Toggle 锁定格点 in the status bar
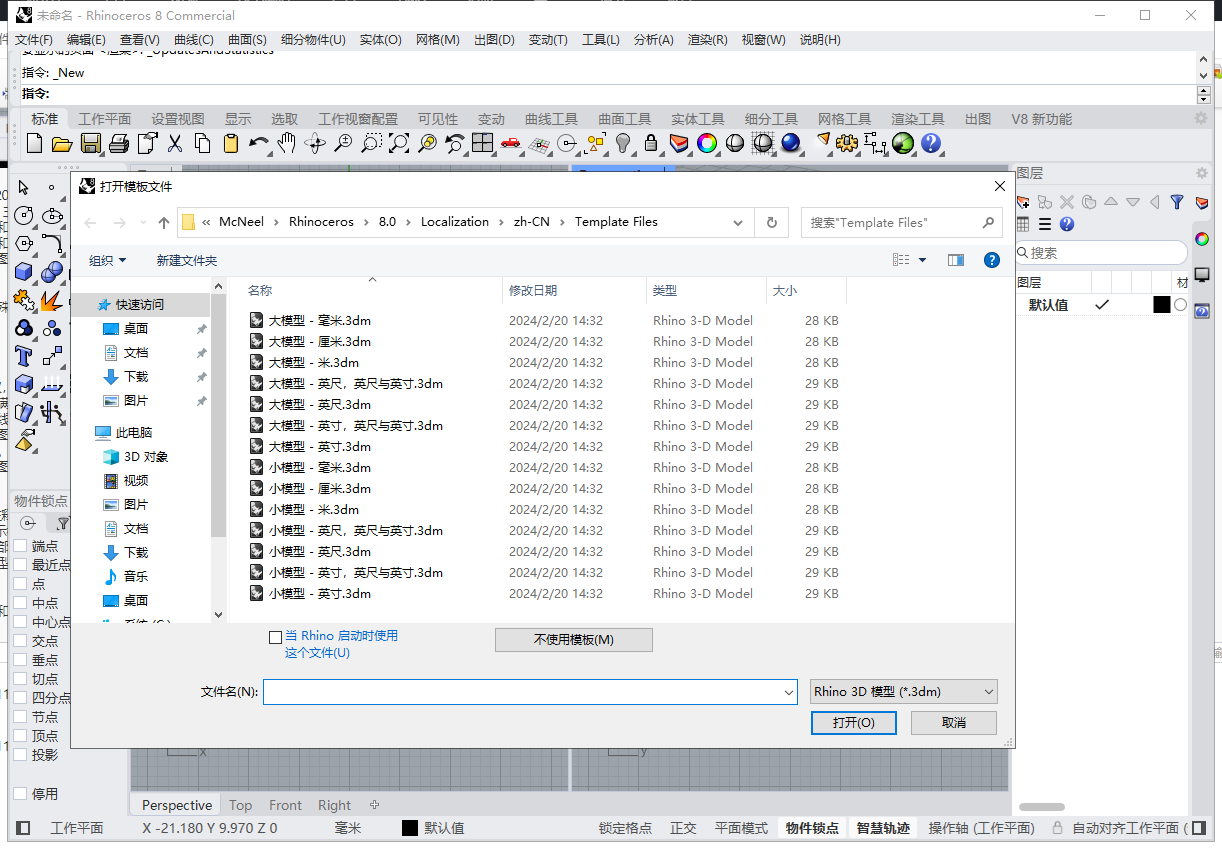The height and width of the screenshot is (849, 1222). click(625, 828)
